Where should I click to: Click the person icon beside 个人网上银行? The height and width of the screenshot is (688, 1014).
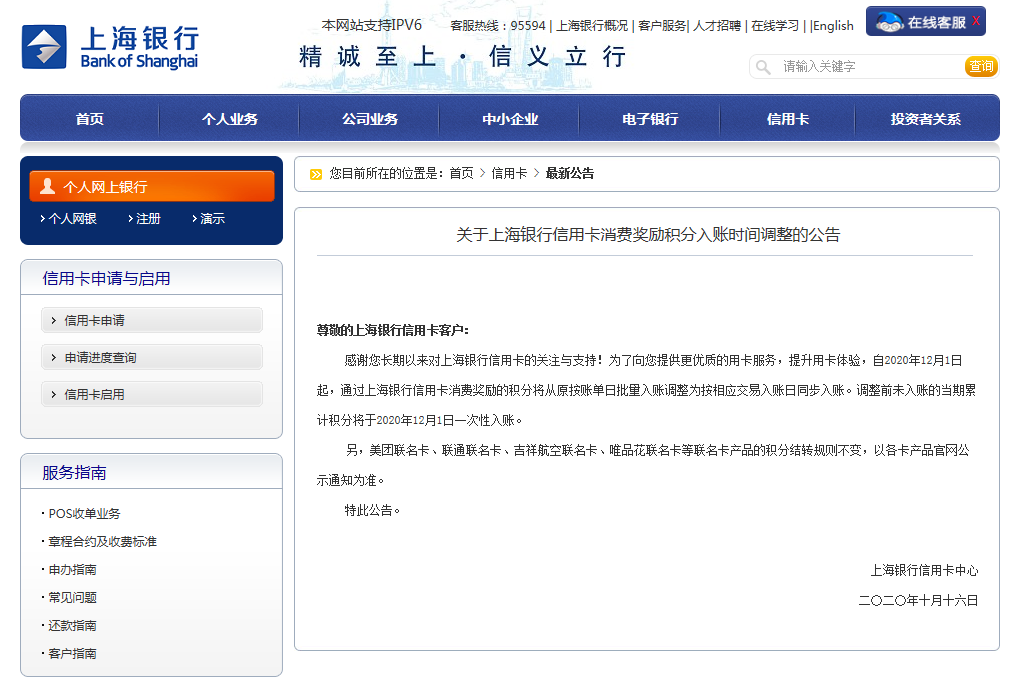click(47, 186)
